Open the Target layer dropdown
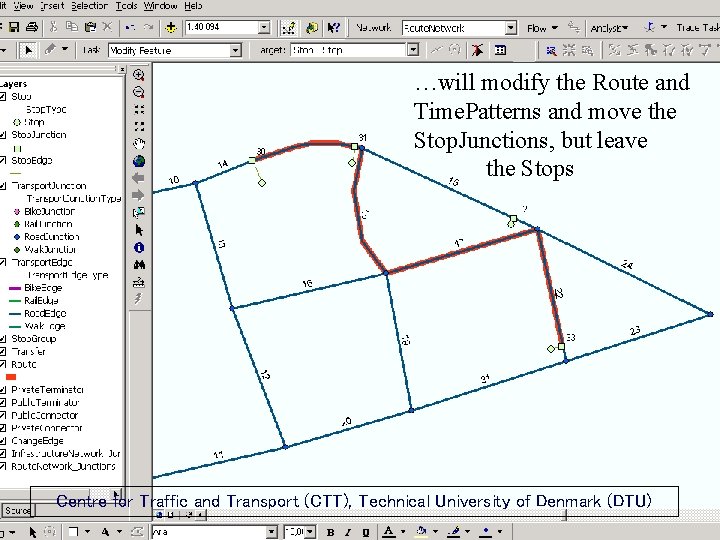The height and width of the screenshot is (540, 720). tap(413, 50)
